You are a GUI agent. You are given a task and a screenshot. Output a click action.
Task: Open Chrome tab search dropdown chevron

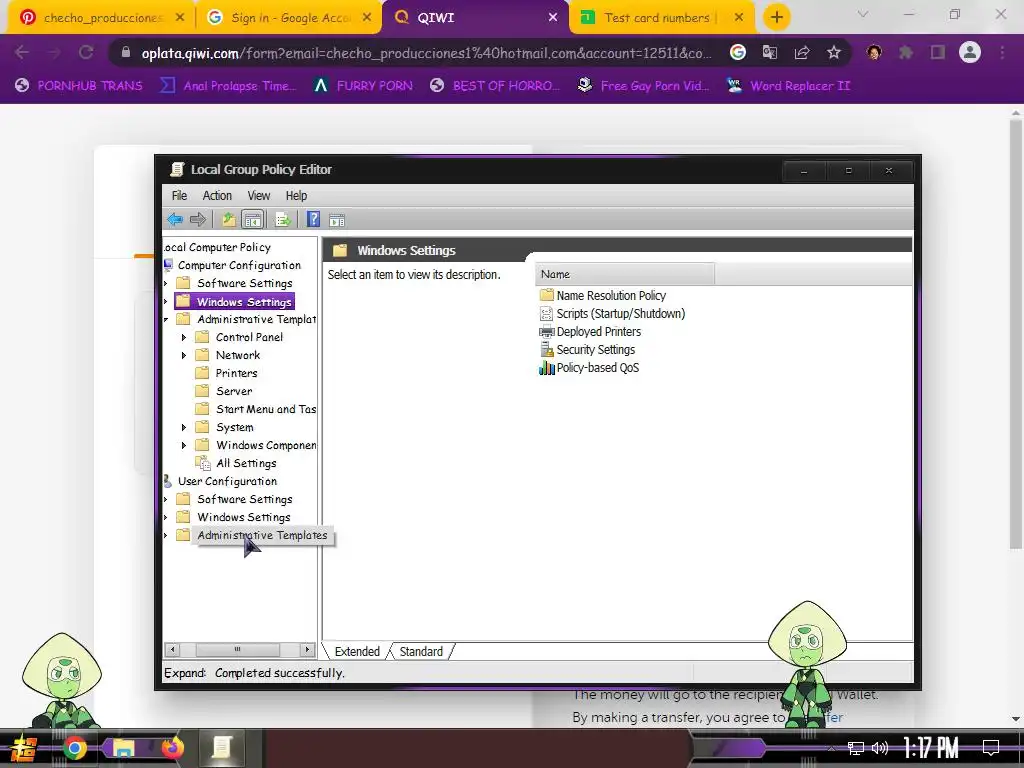point(863,14)
